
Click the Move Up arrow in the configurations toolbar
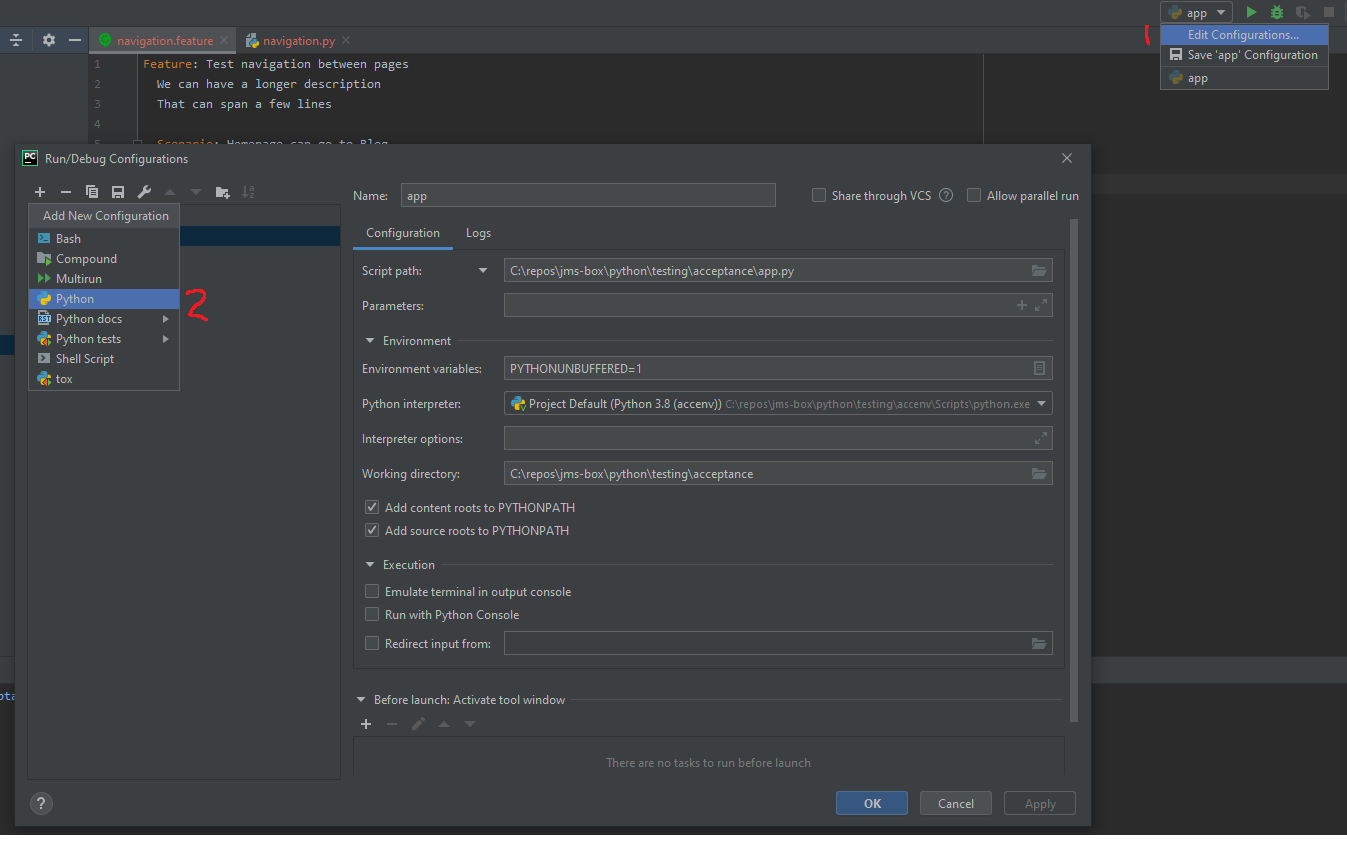click(170, 192)
